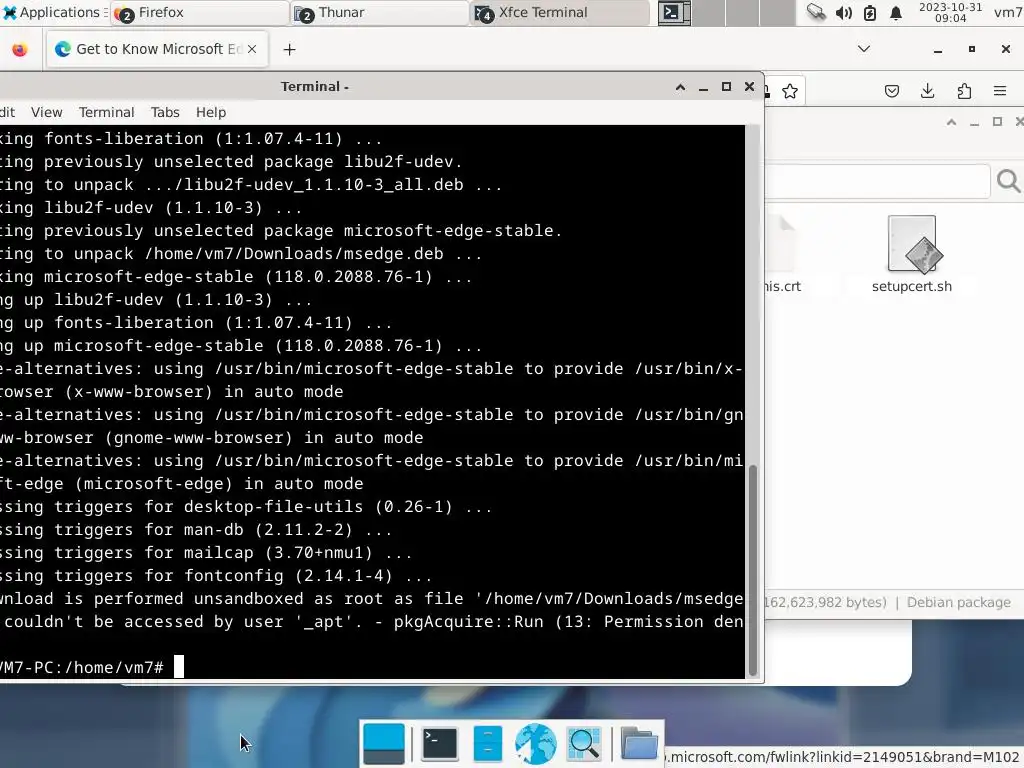
Task: Click the vm7 username in top panel
Action: 1008,12
